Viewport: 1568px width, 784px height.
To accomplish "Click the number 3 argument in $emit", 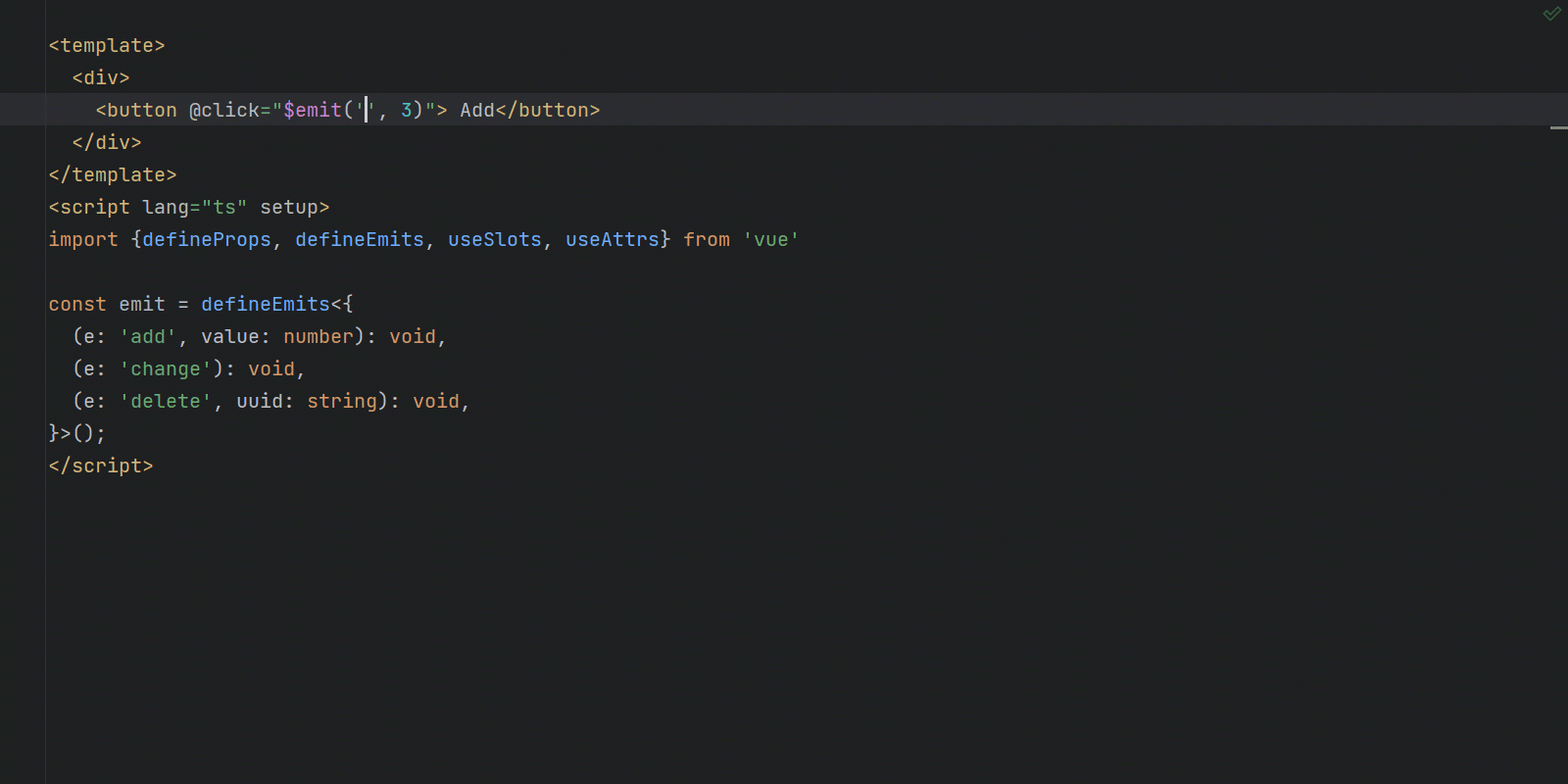I will pos(407,110).
